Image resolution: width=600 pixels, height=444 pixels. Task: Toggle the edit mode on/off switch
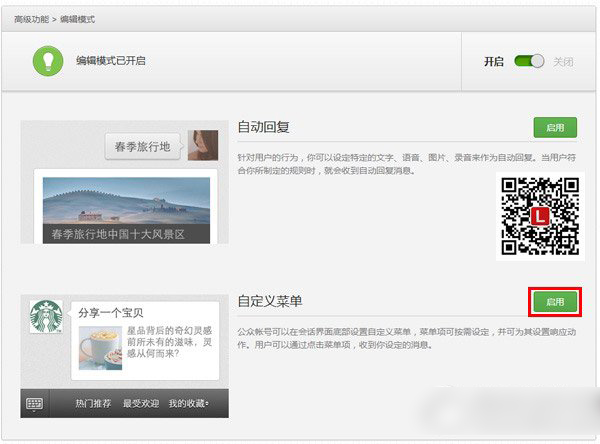coord(529,61)
